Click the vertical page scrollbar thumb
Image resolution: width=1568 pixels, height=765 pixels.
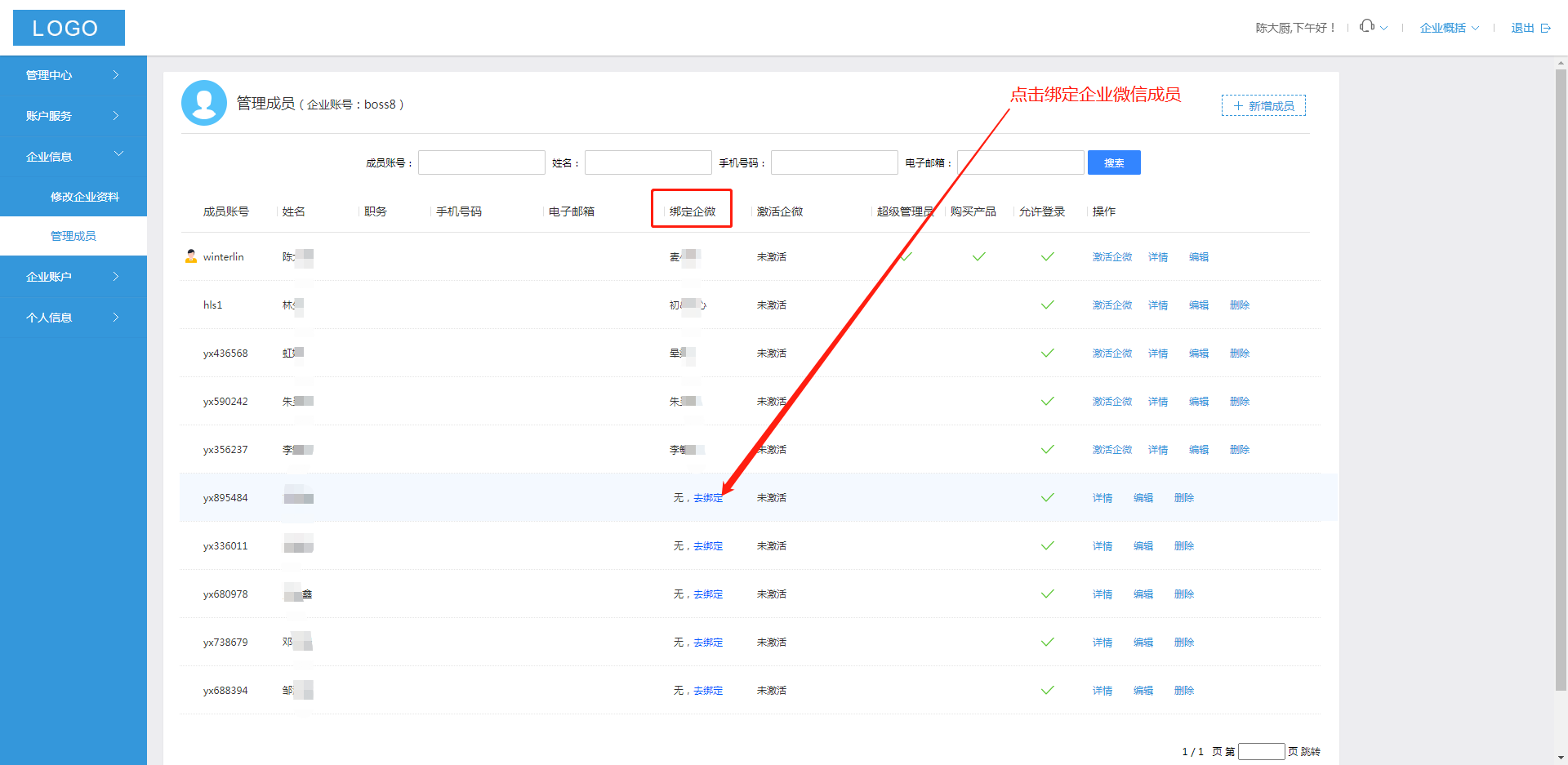coord(1561,376)
